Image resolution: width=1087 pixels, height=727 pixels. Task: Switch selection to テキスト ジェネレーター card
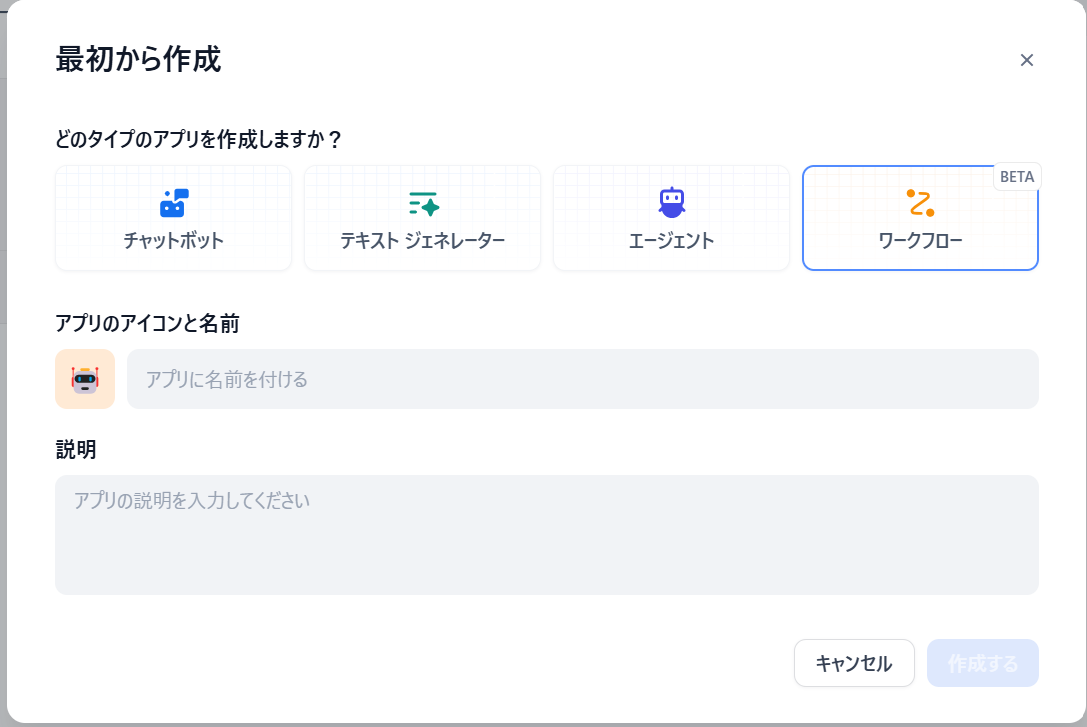422,218
